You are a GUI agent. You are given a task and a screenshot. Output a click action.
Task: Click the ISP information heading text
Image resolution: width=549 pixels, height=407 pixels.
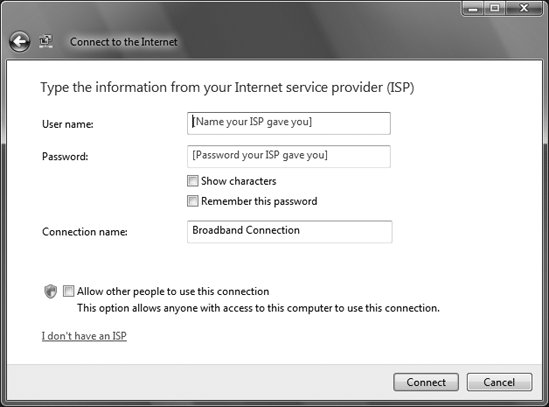pyautogui.click(x=227, y=88)
